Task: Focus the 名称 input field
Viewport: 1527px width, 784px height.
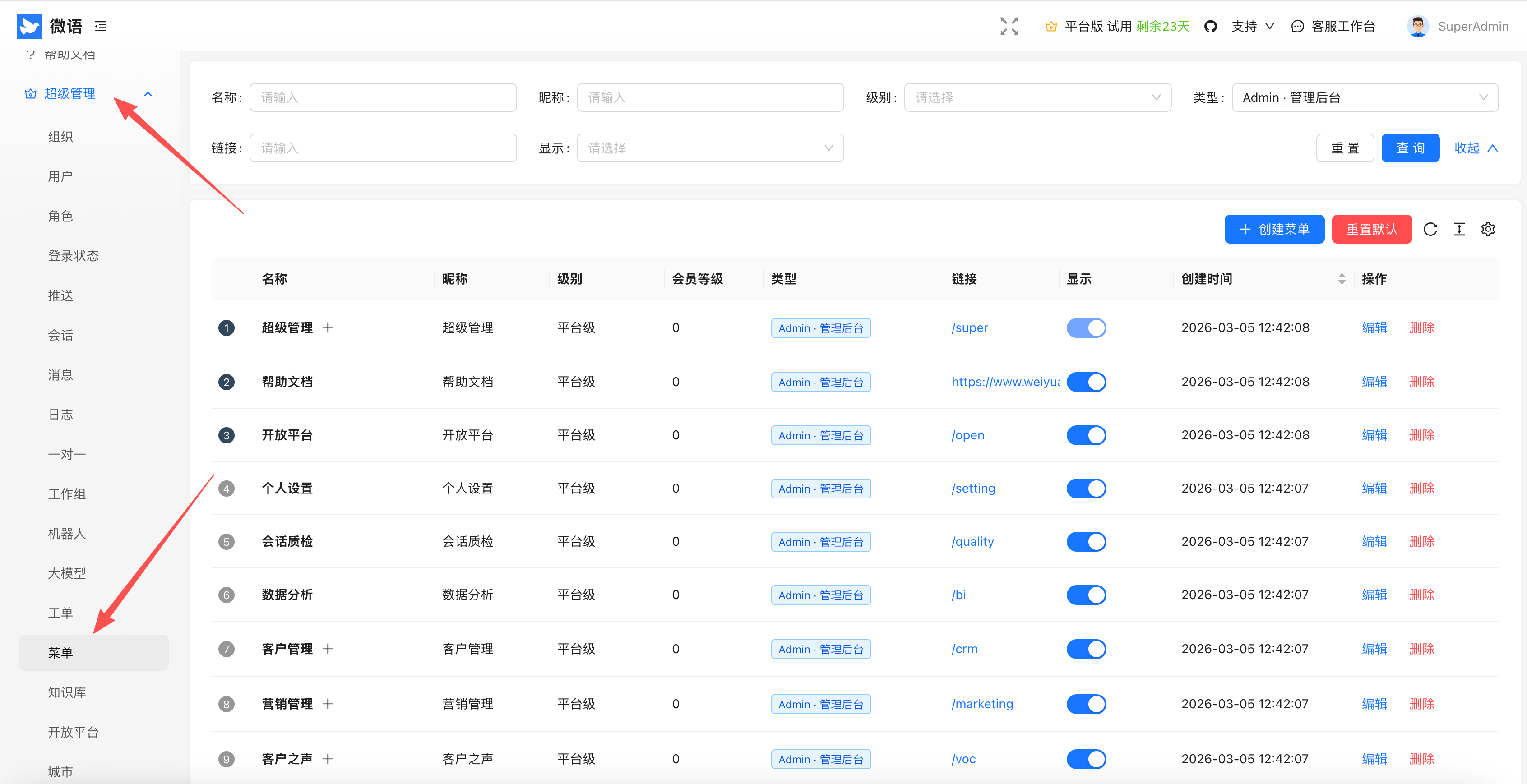Action: pos(383,98)
